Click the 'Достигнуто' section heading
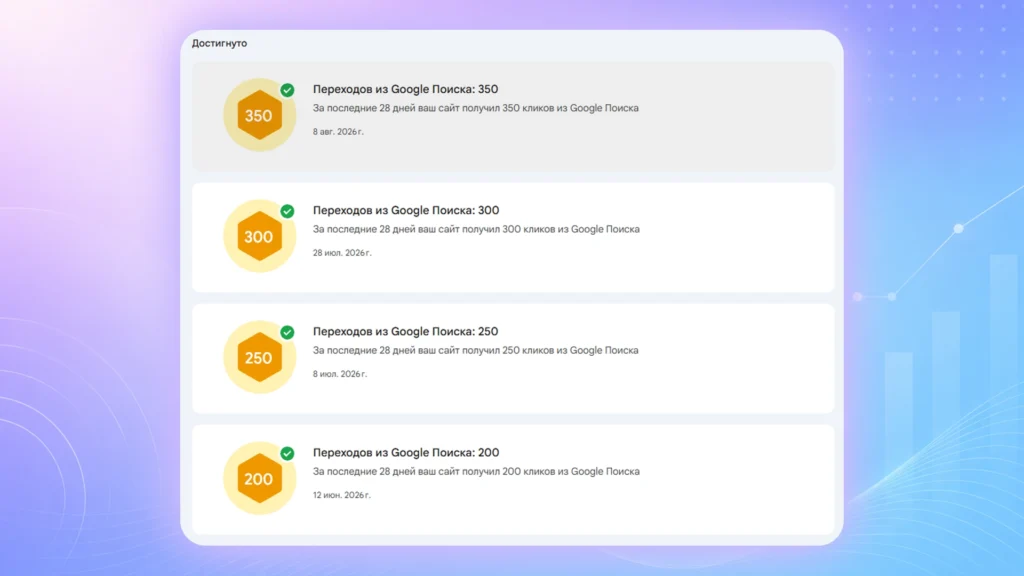 tap(219, 43)
